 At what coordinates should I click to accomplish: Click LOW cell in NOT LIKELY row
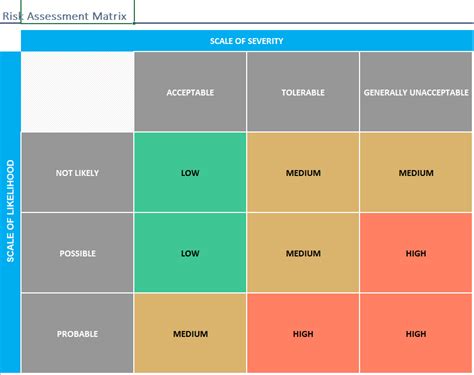[190, 172]
